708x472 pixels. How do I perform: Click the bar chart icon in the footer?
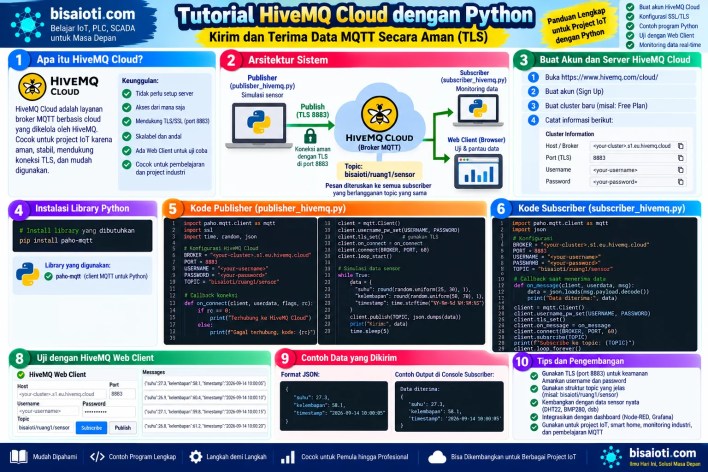click(x=288, y=457)
